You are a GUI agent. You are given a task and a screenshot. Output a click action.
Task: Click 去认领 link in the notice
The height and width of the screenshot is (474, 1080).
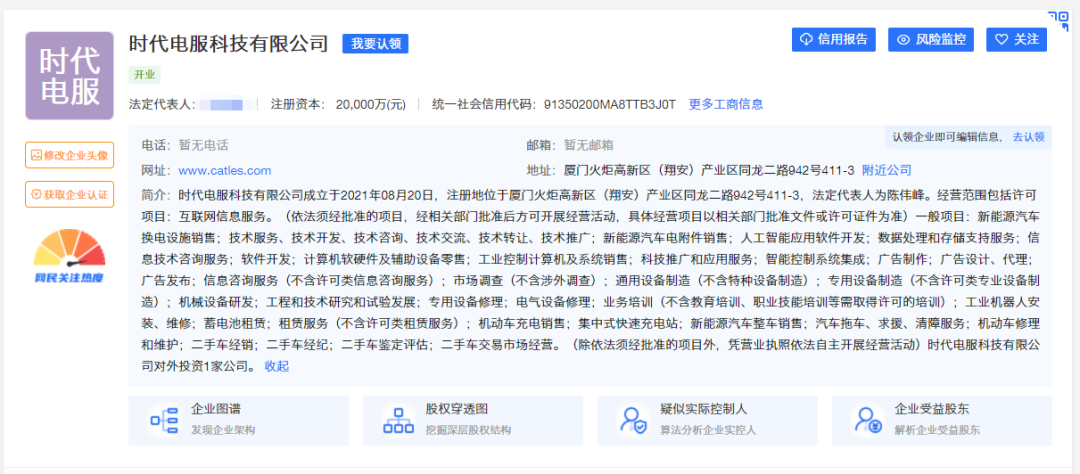(x=1028, y=137)
